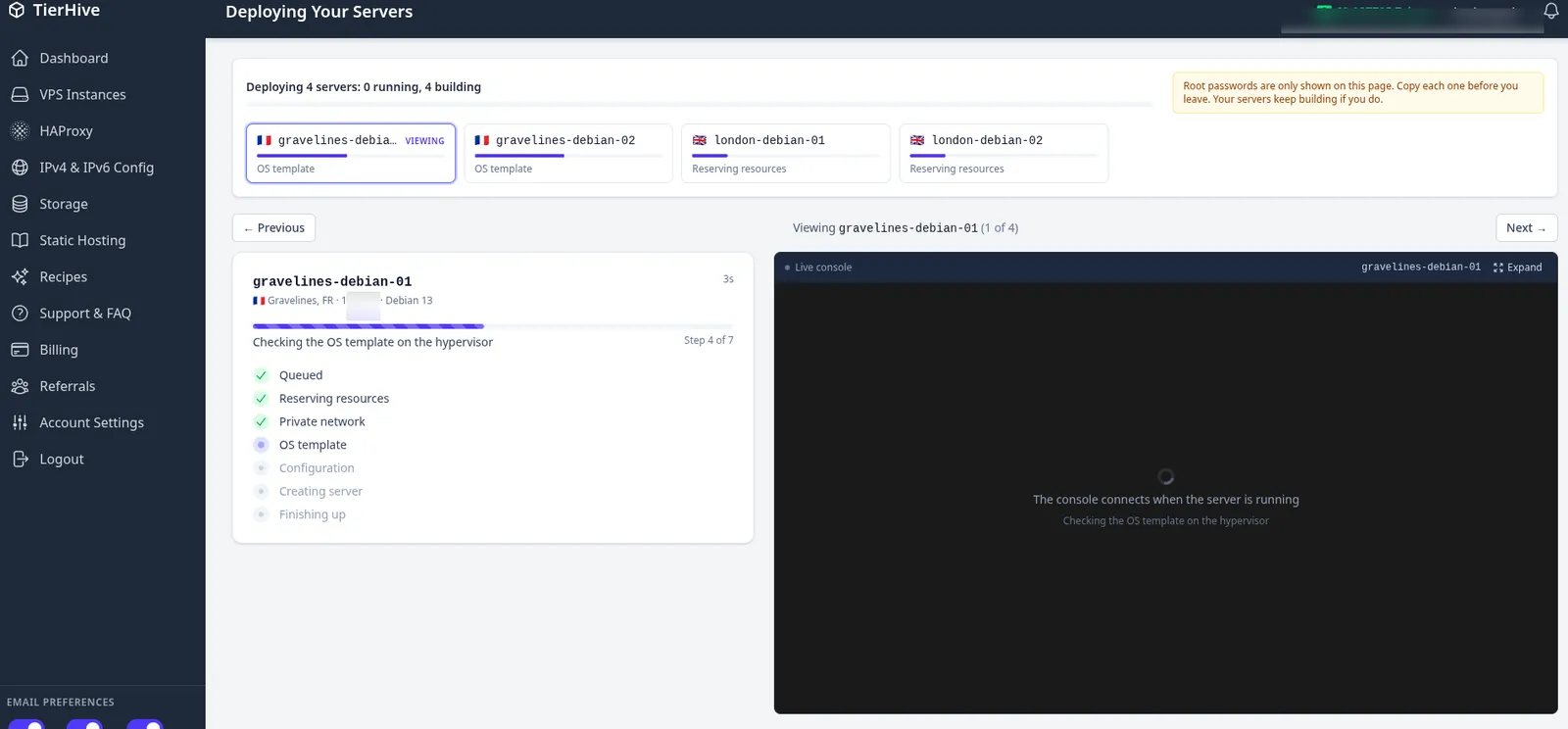1568x729 pixels.
Task: Click the Live console black panel
Action: click(1166, 498)
